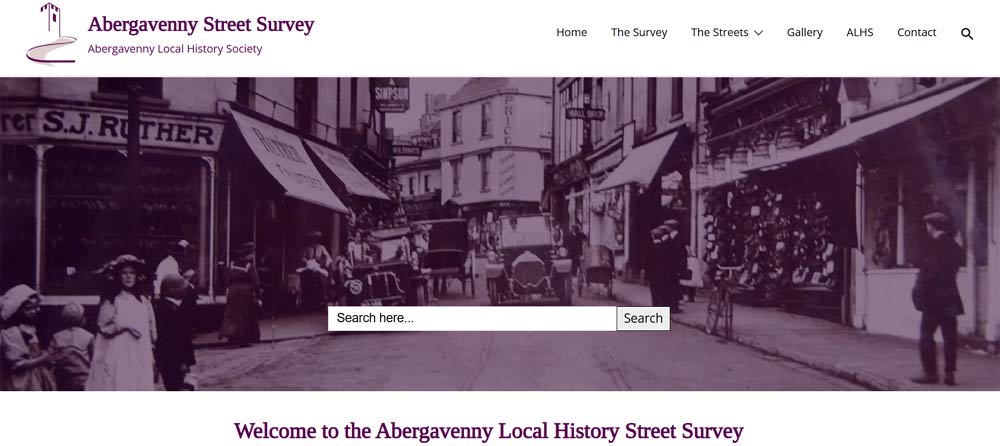Click the hanging Simpson sign in photo
1000x446 pixels.
click(389, 94)
